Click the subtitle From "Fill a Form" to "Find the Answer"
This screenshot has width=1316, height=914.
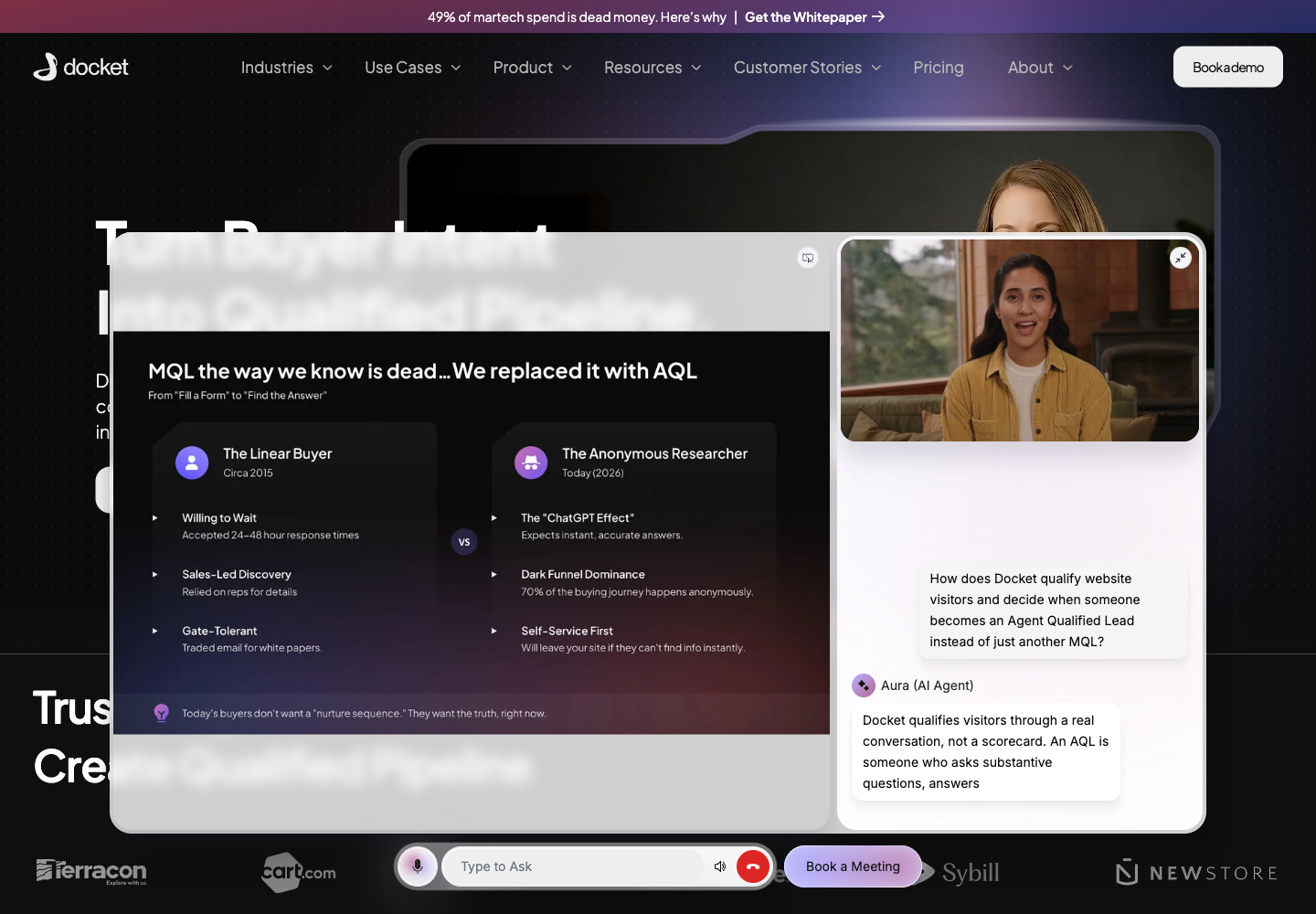pyautogui.click(x=238, y=396)
